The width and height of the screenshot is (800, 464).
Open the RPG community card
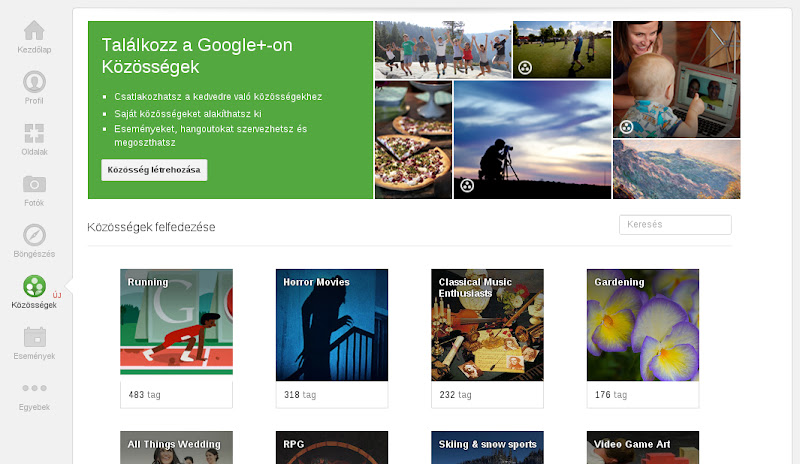coord(332,448)
